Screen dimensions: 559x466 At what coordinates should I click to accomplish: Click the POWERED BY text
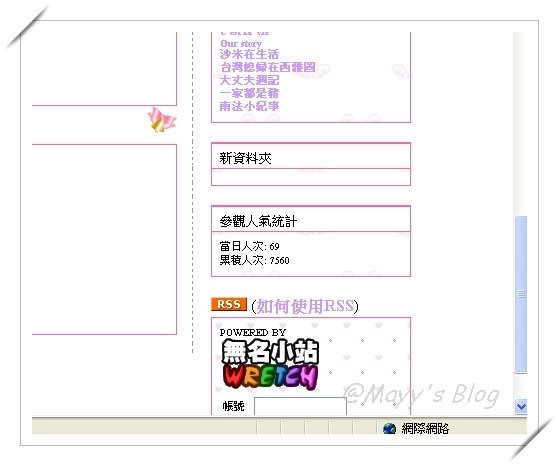[x=253, y=332]
